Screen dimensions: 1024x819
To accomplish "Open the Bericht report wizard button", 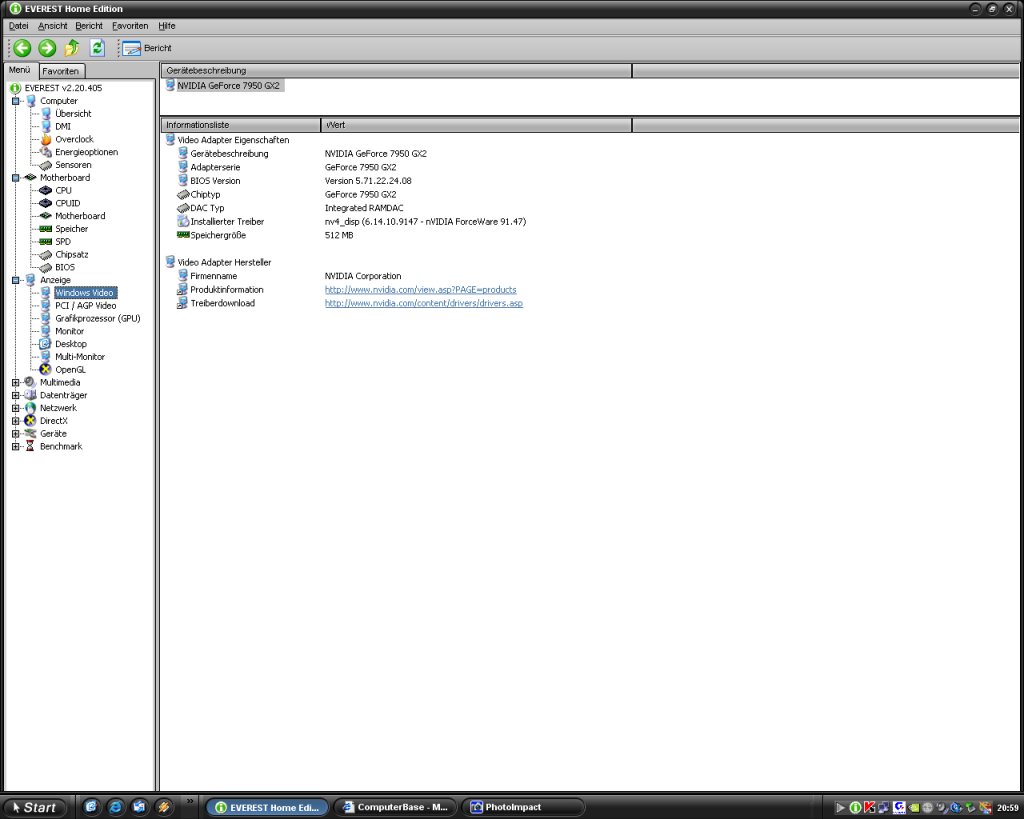I will pos(147,48).
